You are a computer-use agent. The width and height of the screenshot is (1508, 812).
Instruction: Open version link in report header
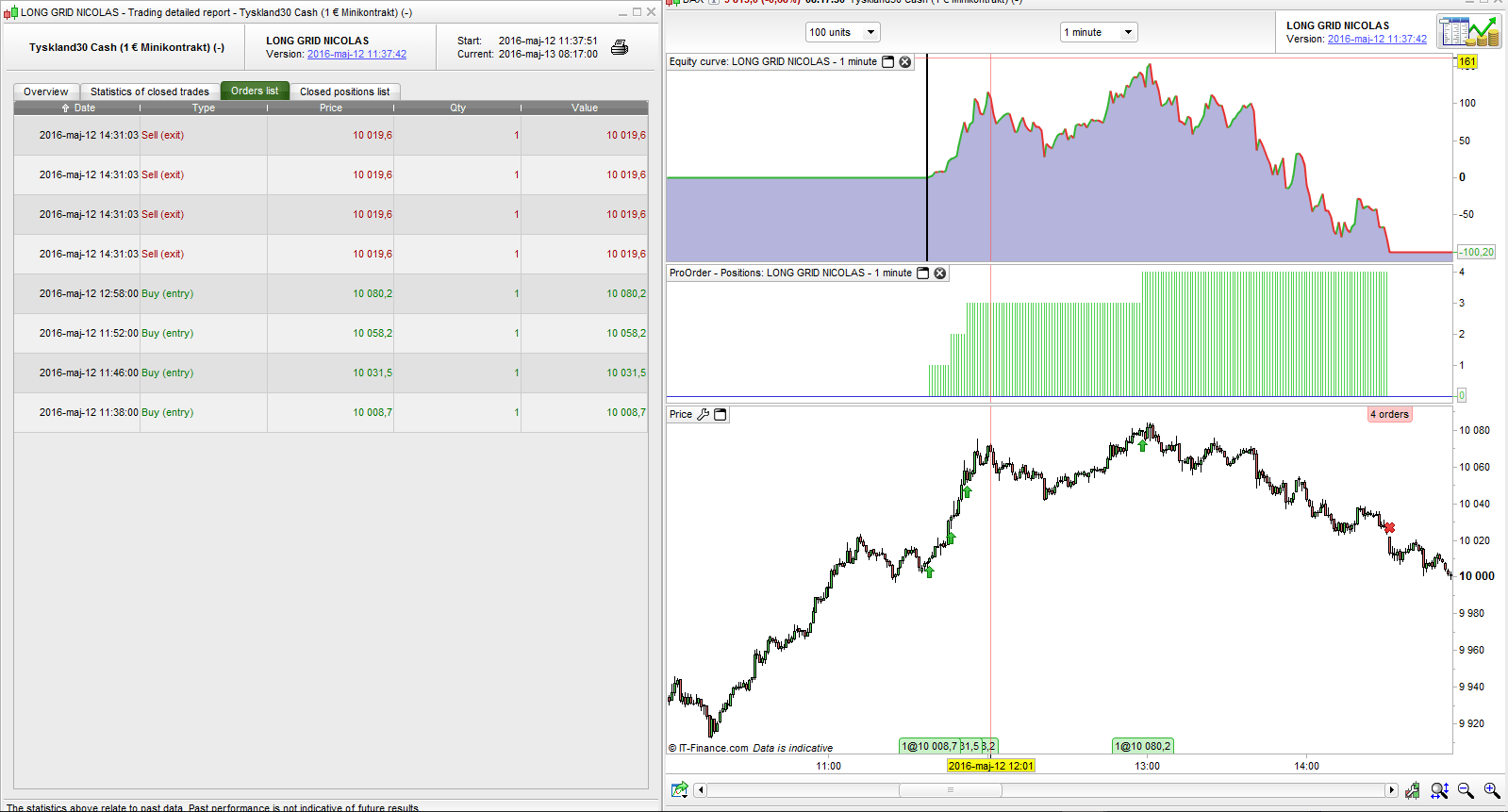click(356, 55)
